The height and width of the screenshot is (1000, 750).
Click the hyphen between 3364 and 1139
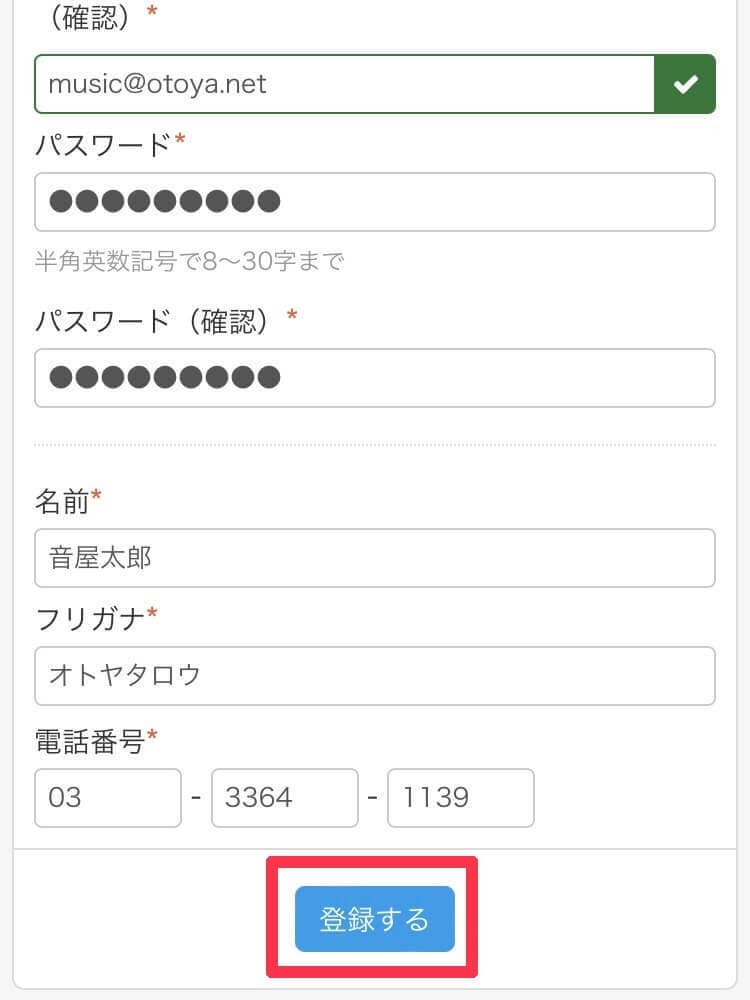tap(372, 798)
